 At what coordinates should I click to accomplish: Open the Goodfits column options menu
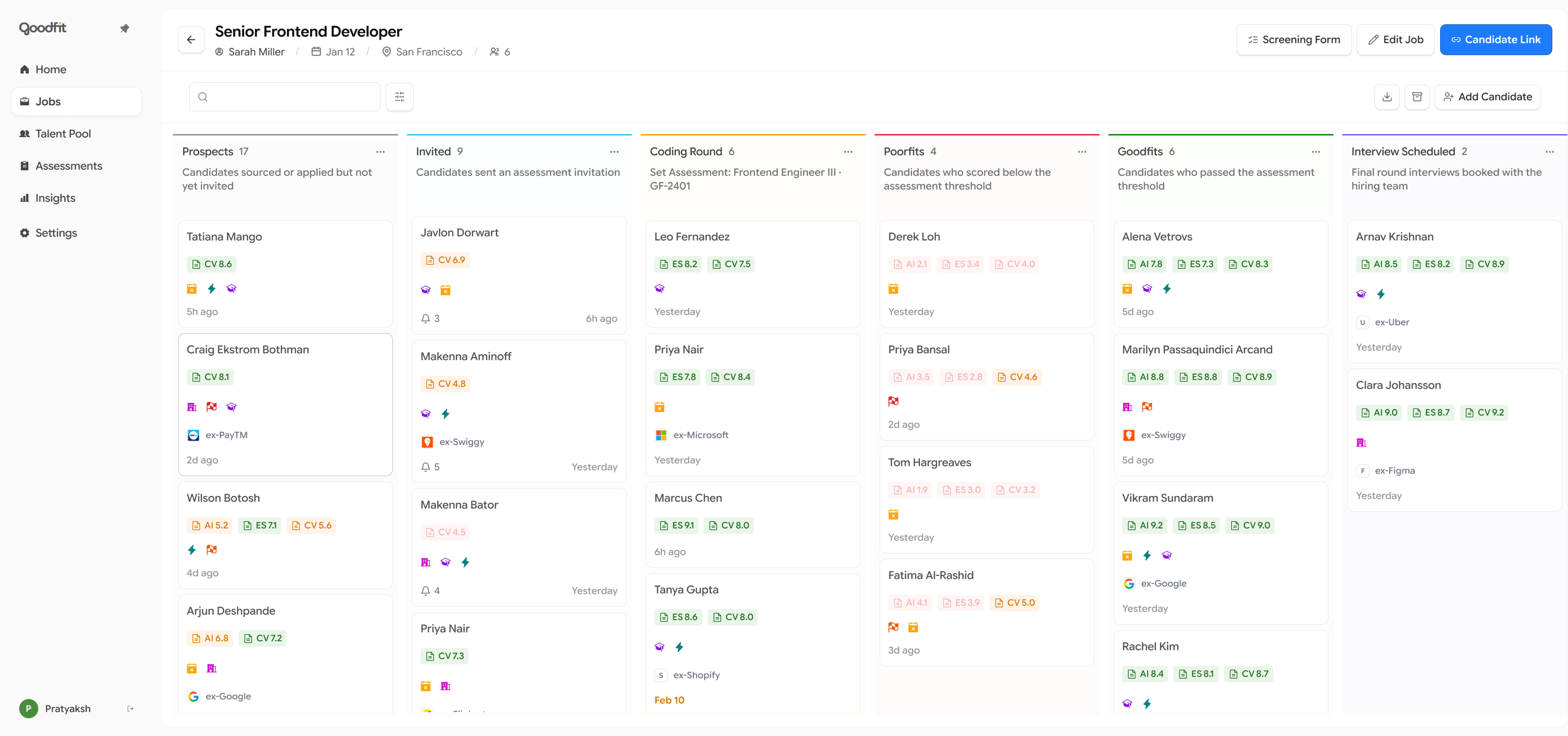click(1315, 152)
